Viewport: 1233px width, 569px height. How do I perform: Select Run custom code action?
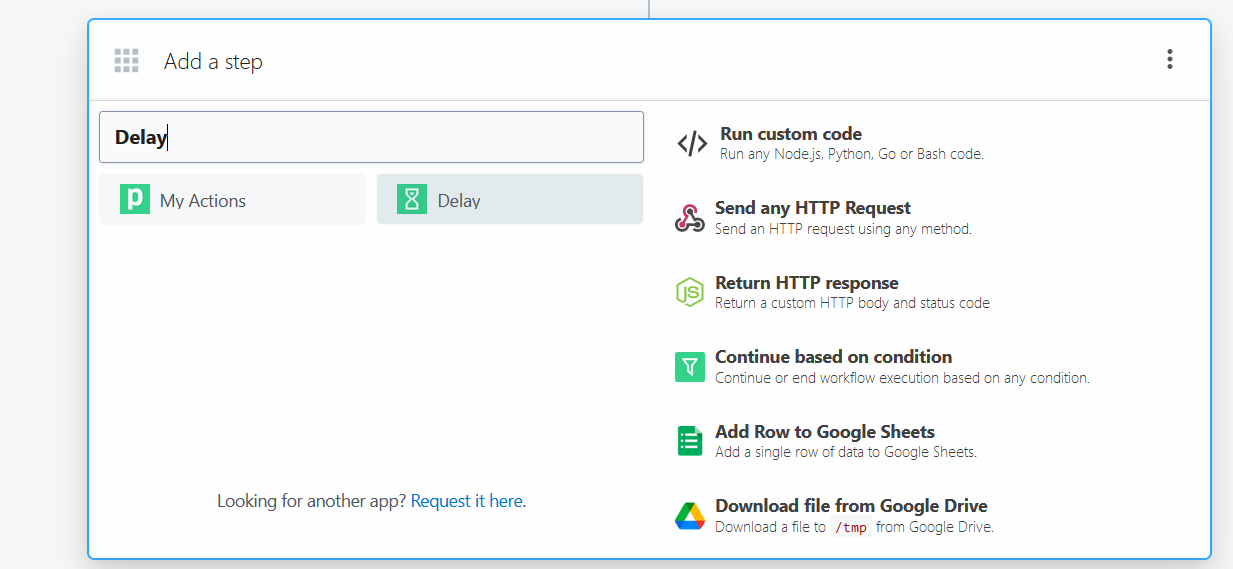pos(790,134)
